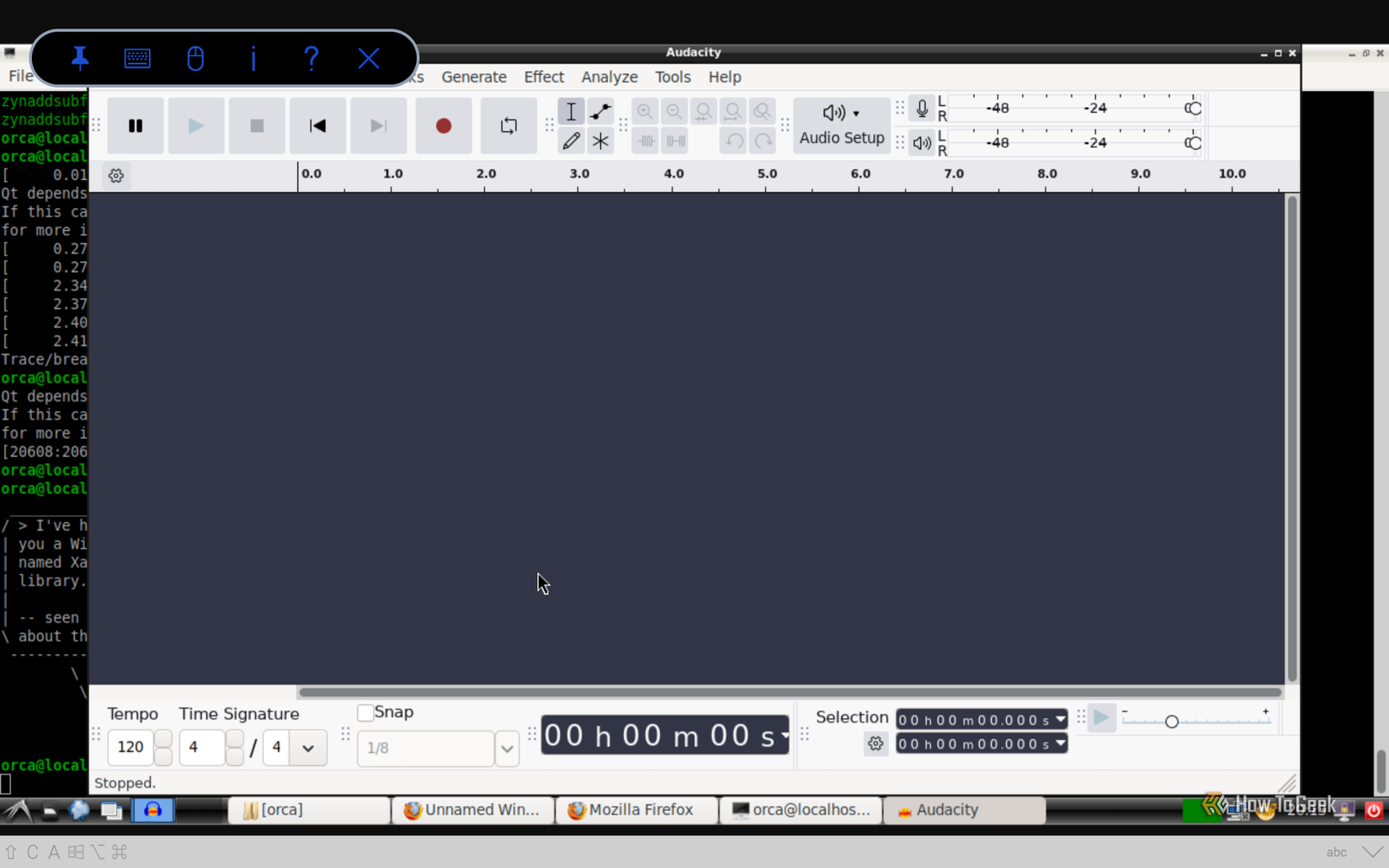
Task: Click the question mark help icon in overlay
Action: [x=311, y=58]
